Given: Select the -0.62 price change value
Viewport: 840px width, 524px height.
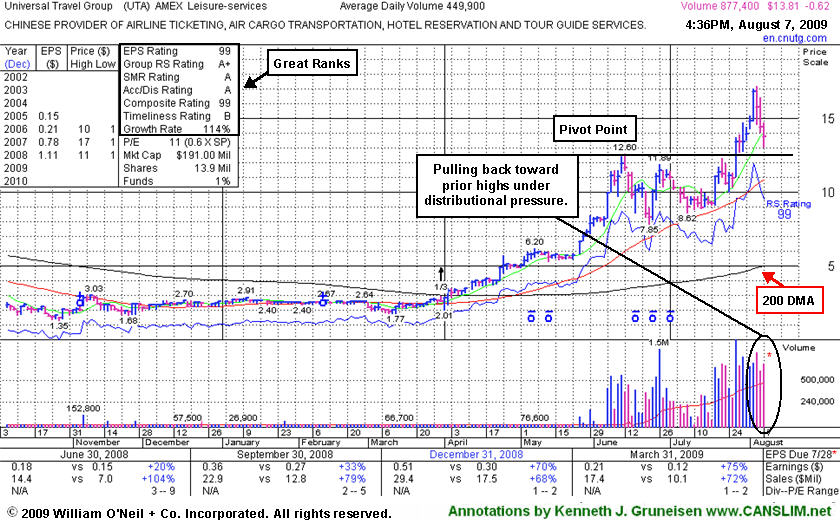Looking at the screenshot, I should click(x=816, y=6).
